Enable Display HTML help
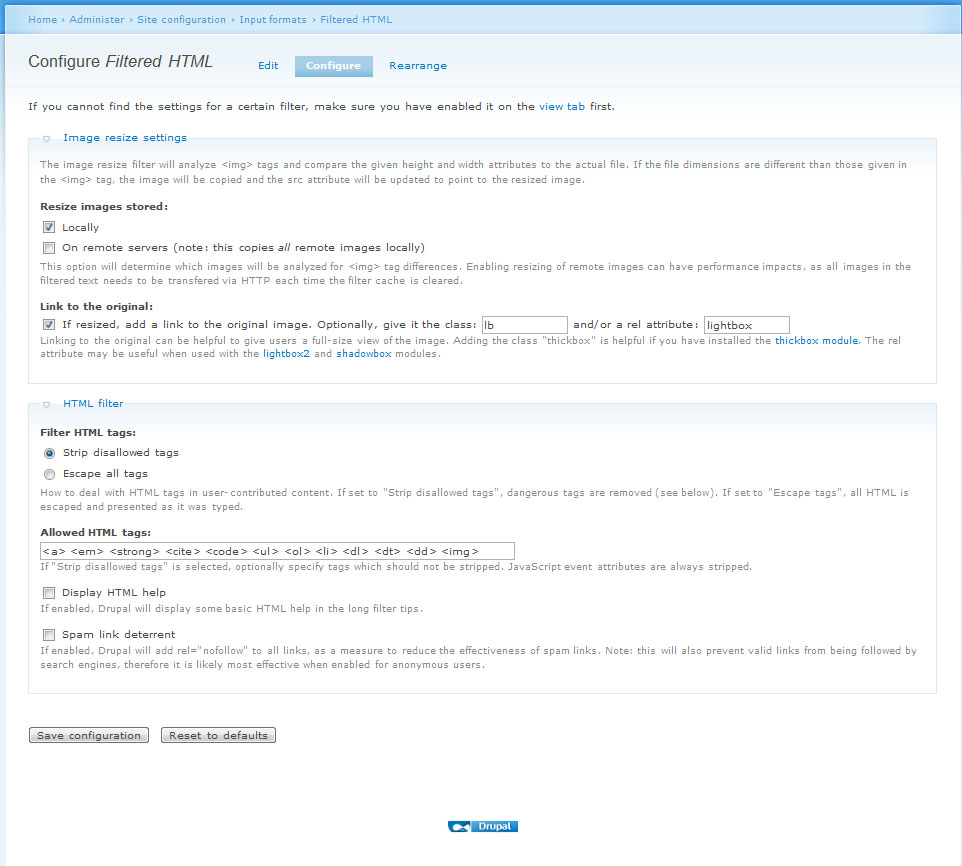This screenshot has width=962, height=866. pos(49,592)
